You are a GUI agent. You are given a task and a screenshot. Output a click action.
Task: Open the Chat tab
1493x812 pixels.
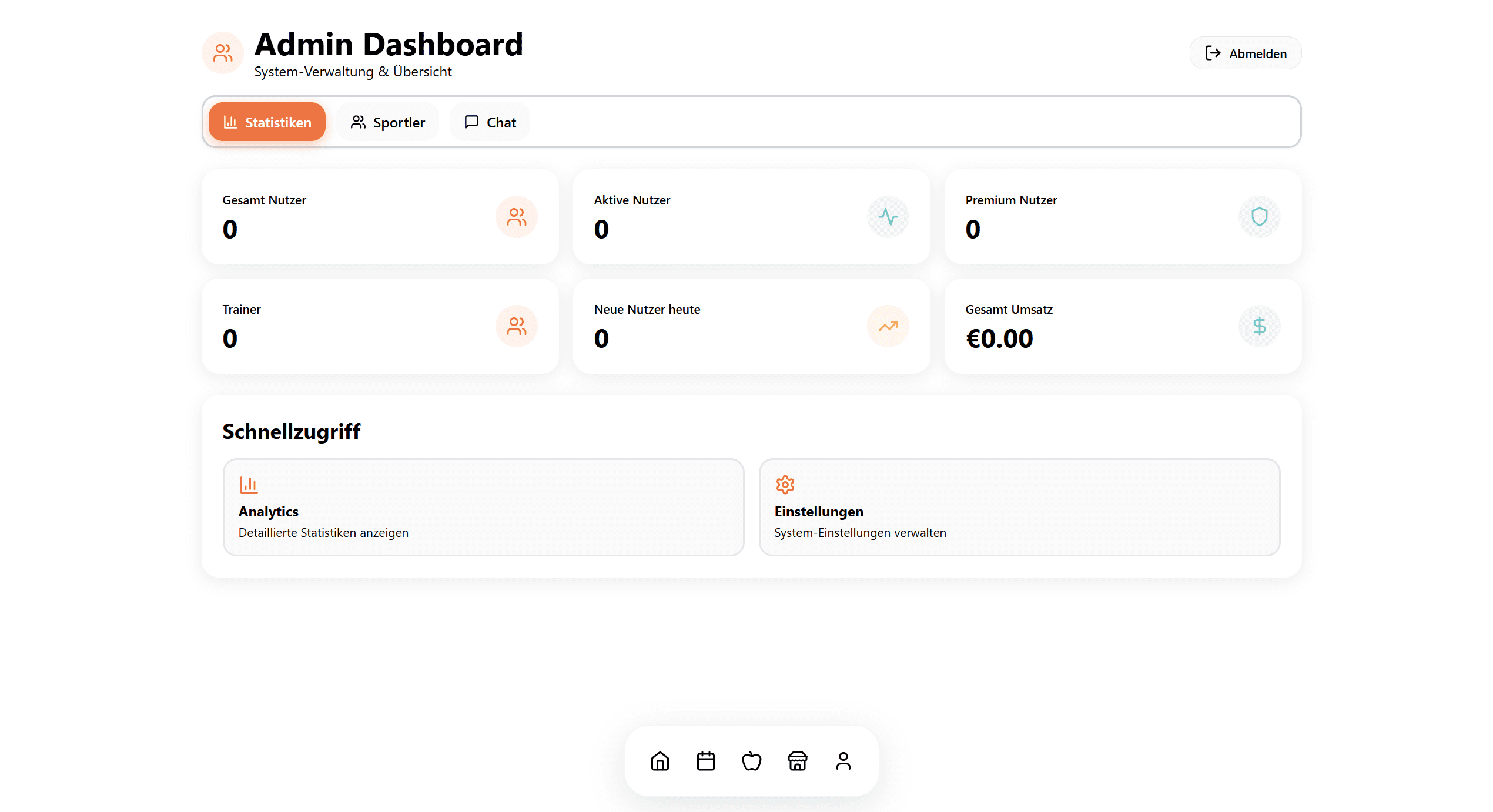pos(490,122)
